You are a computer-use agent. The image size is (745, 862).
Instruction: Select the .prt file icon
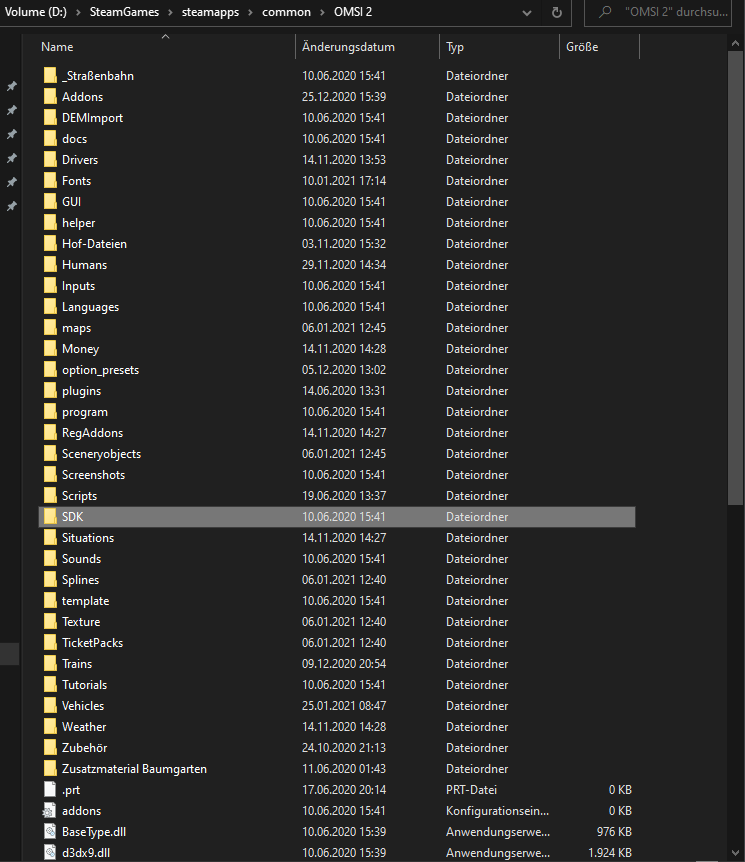(51, 790)
